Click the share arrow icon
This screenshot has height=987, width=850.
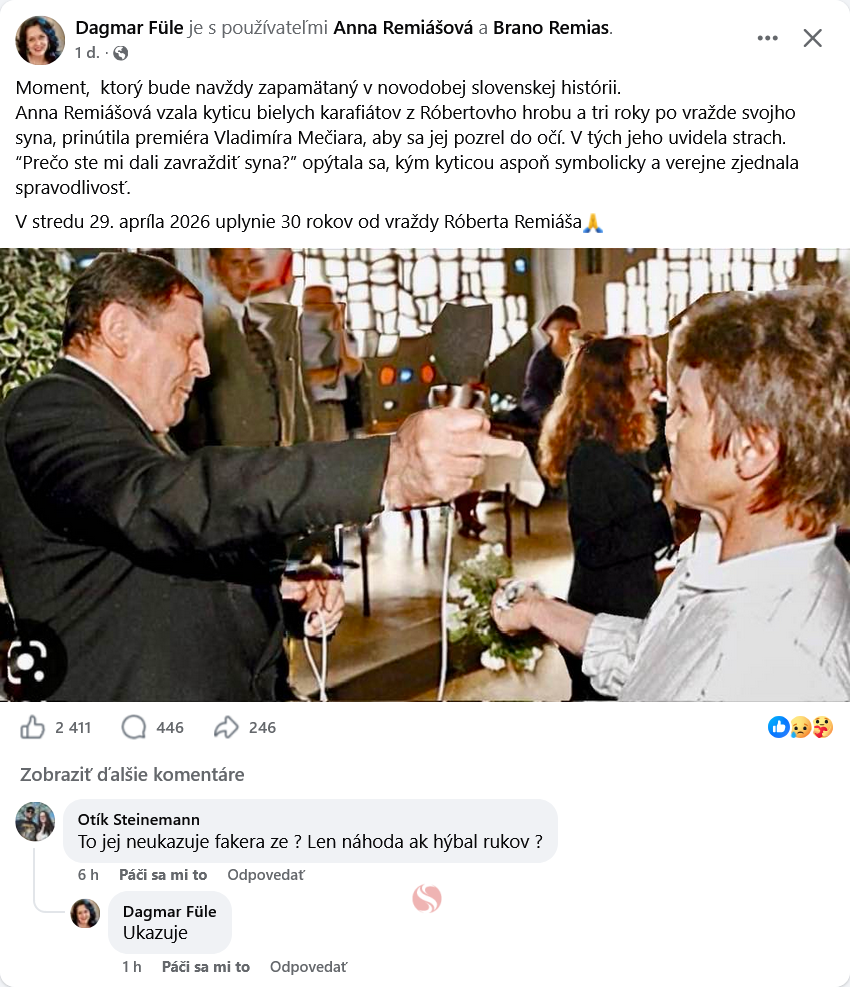point(226,727)
